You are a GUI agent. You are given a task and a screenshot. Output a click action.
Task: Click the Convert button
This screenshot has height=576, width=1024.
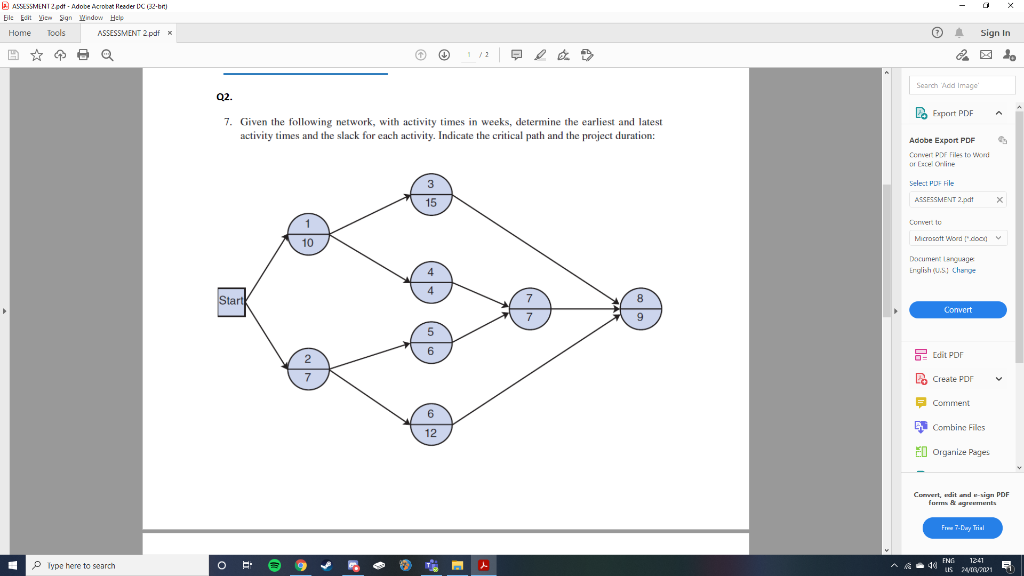(957, 309)
